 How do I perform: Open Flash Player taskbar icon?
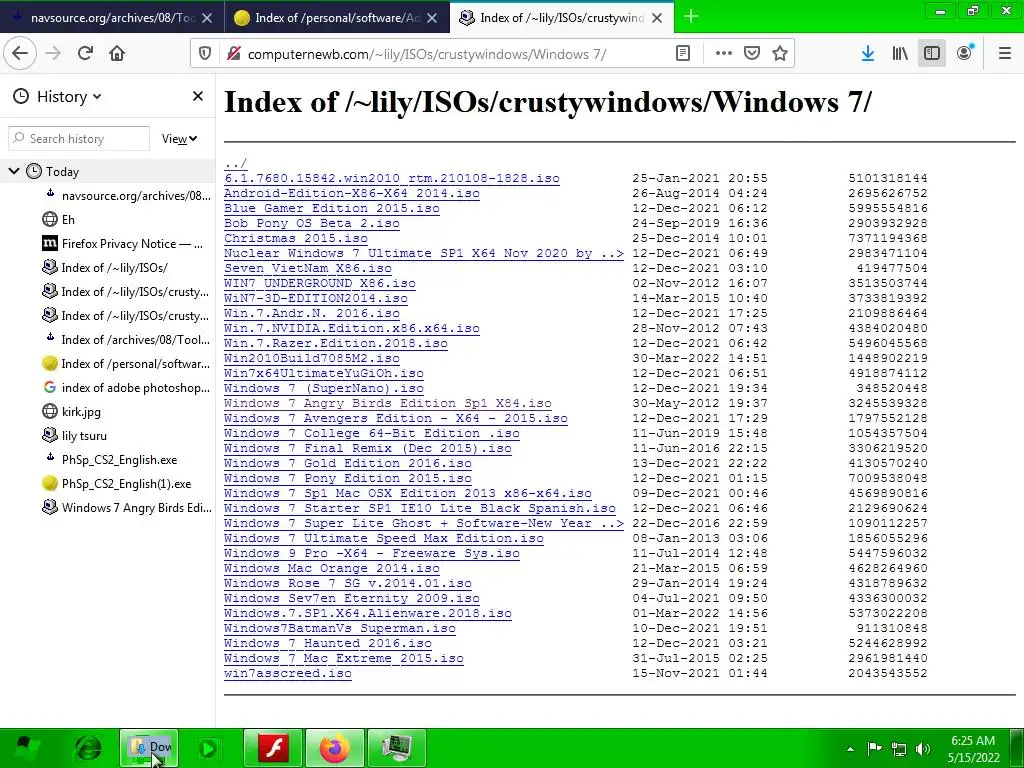click(x=273, y=748)
